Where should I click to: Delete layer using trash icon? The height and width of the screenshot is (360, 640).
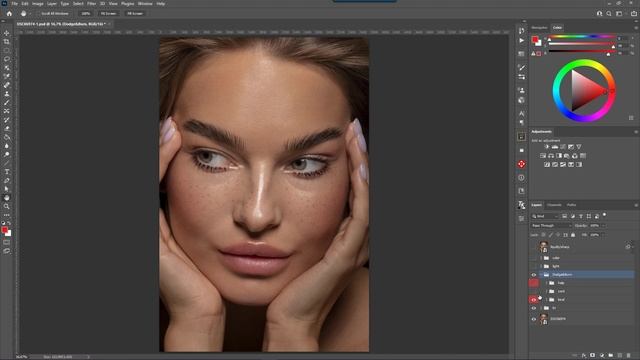(629, 356)
